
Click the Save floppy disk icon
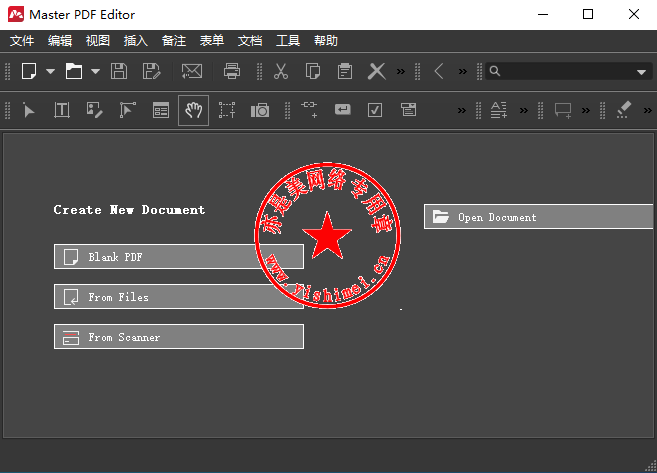click(119, 71)
